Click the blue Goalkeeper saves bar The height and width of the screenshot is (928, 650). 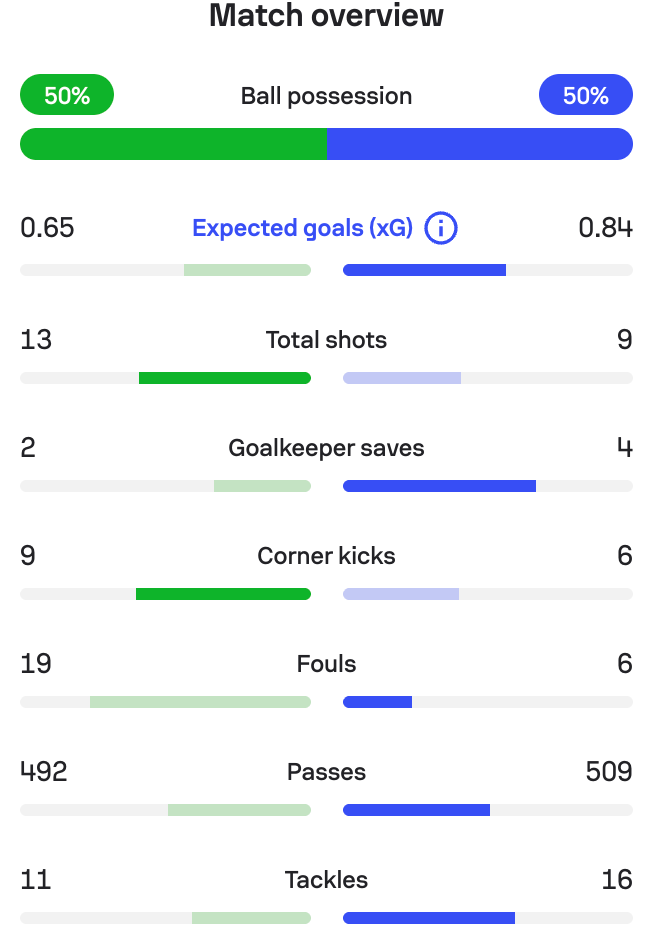(439, 486)
